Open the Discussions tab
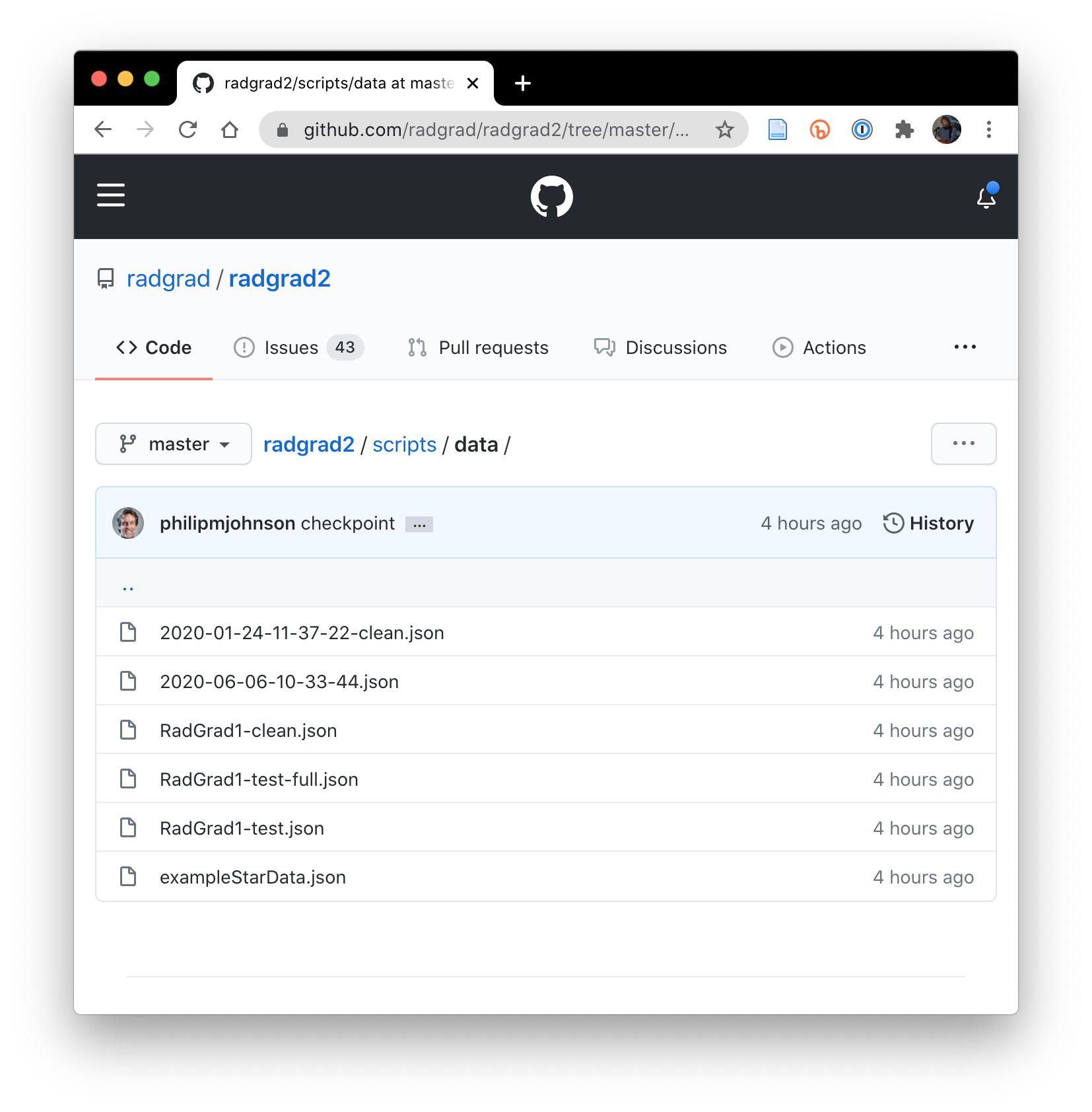Screen dimensions: 1092x1112 click(660, 347)
